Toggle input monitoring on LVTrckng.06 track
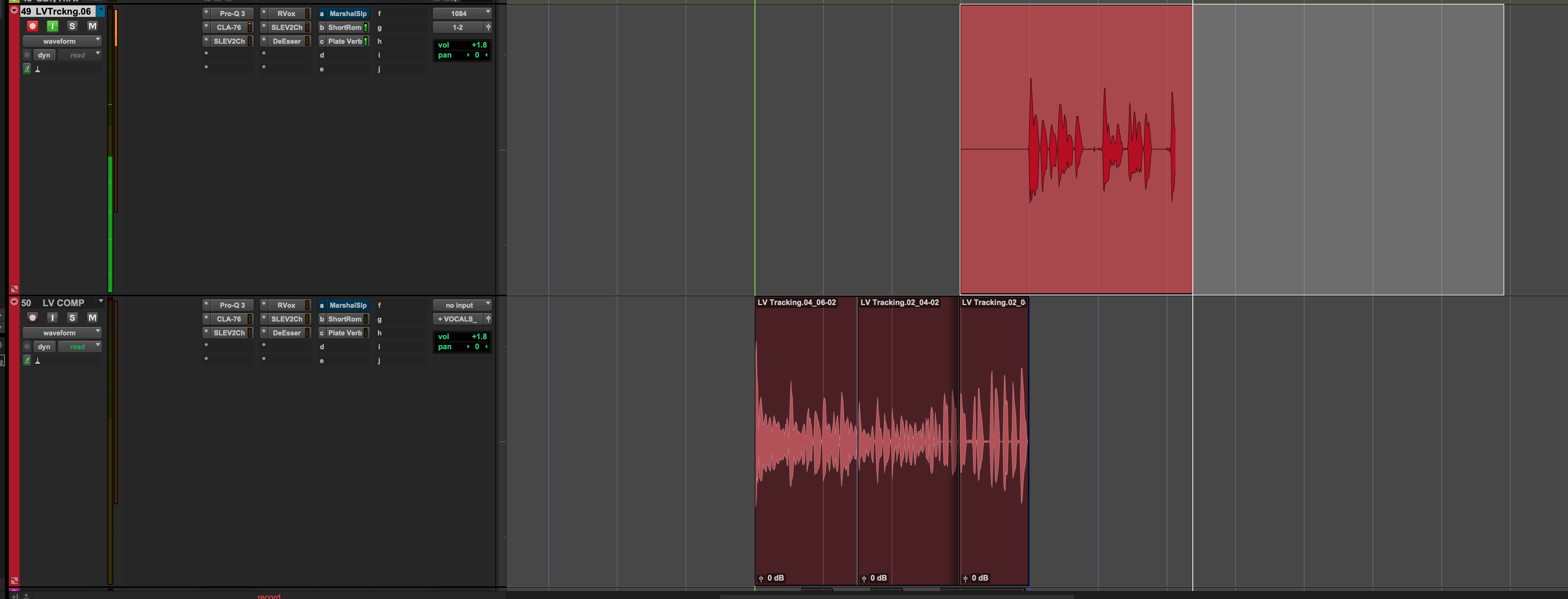The width and height of the screenshot is (1568, 599). coord(52,26)
